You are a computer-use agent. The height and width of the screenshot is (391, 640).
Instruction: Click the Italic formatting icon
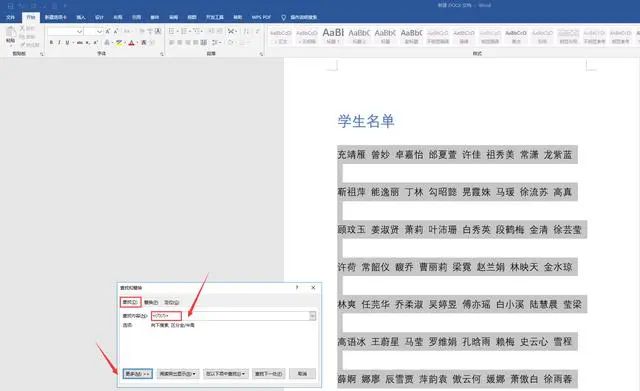[x=59, y=42]
